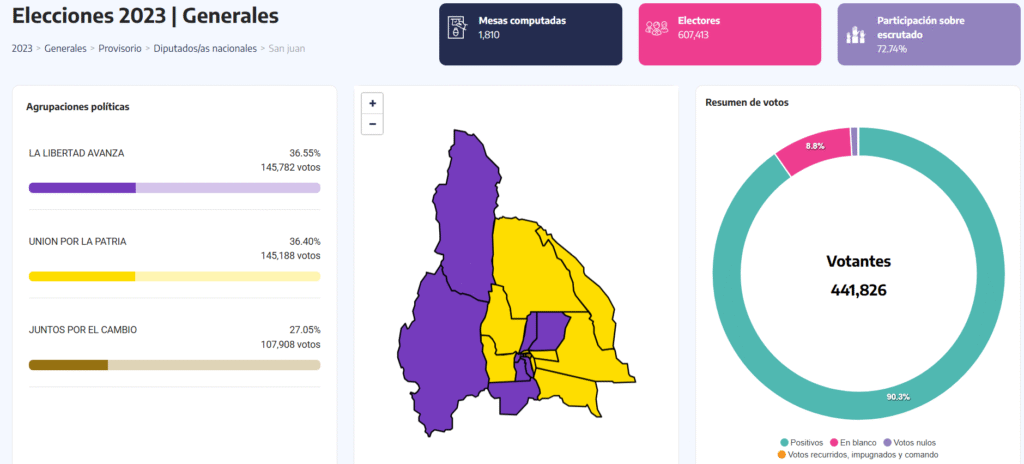Open the Electores card
The image size is (1024, 464).
(x=729, y=34)
